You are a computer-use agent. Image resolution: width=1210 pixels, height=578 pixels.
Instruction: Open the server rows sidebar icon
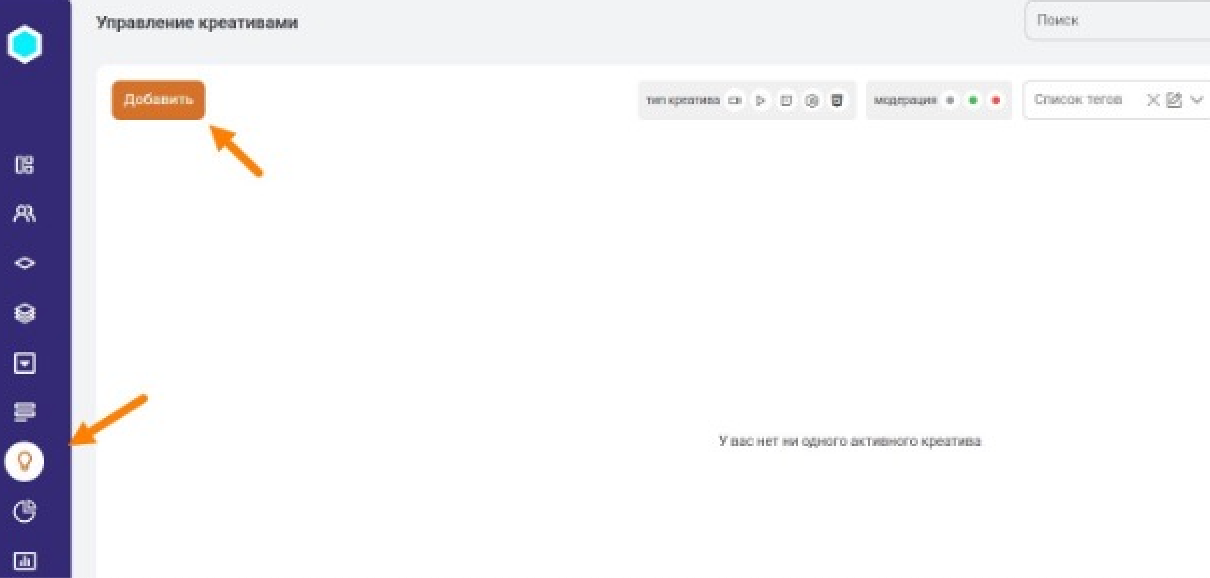(25, 411)
